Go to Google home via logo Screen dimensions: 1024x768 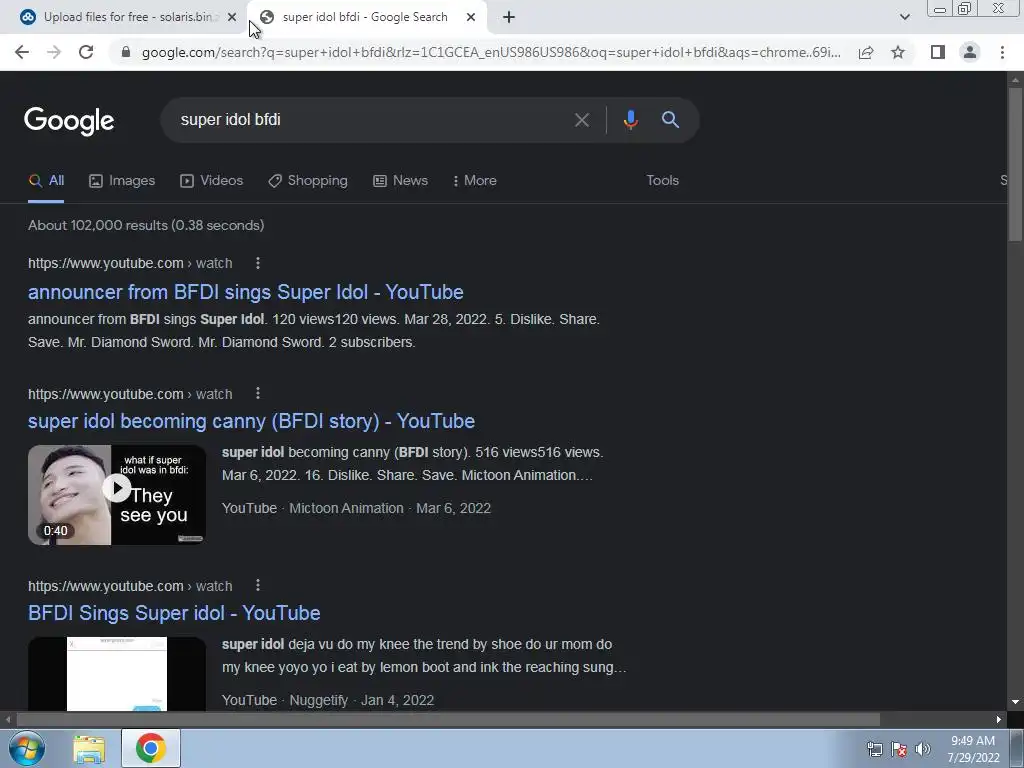pyautogui.click(x=69, y=121)
